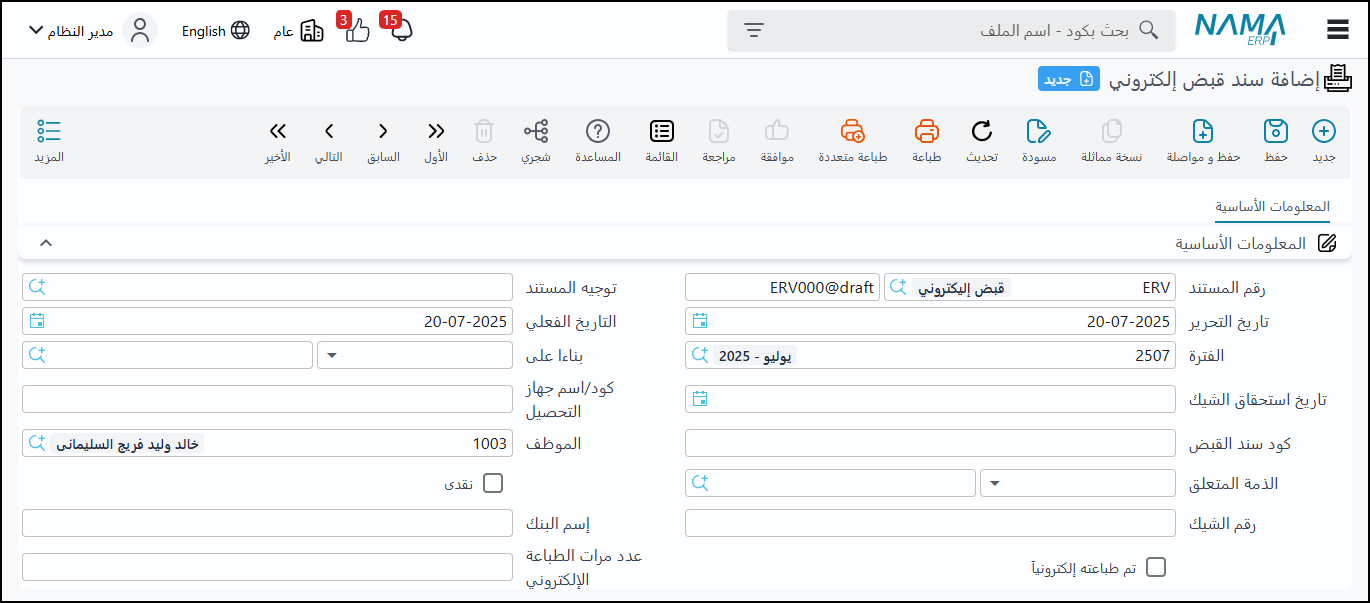The image size is (1370, 603).
Task: Click the cheque number (رقم الشيك) input field
Action: coord(930,523)
